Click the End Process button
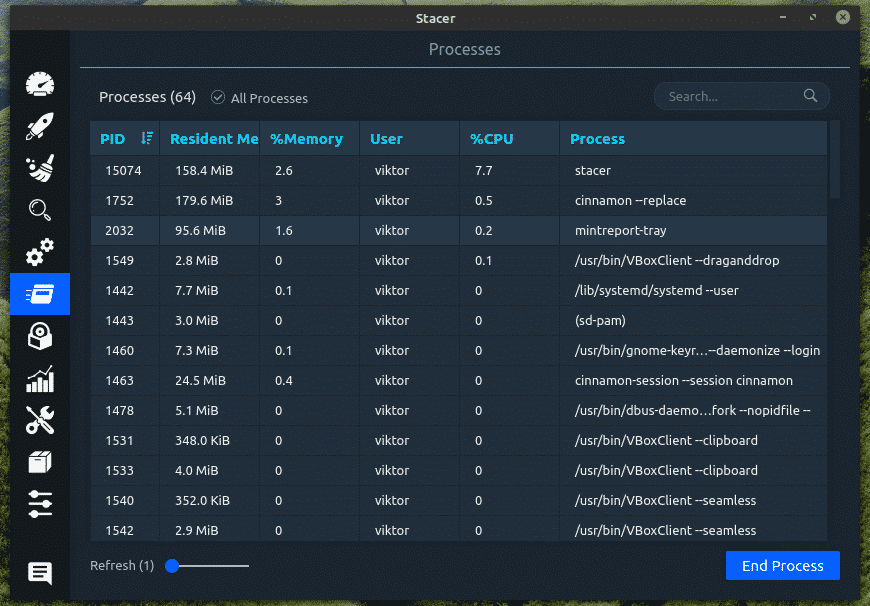The image size is (870, 606). [x=782, y=566]
